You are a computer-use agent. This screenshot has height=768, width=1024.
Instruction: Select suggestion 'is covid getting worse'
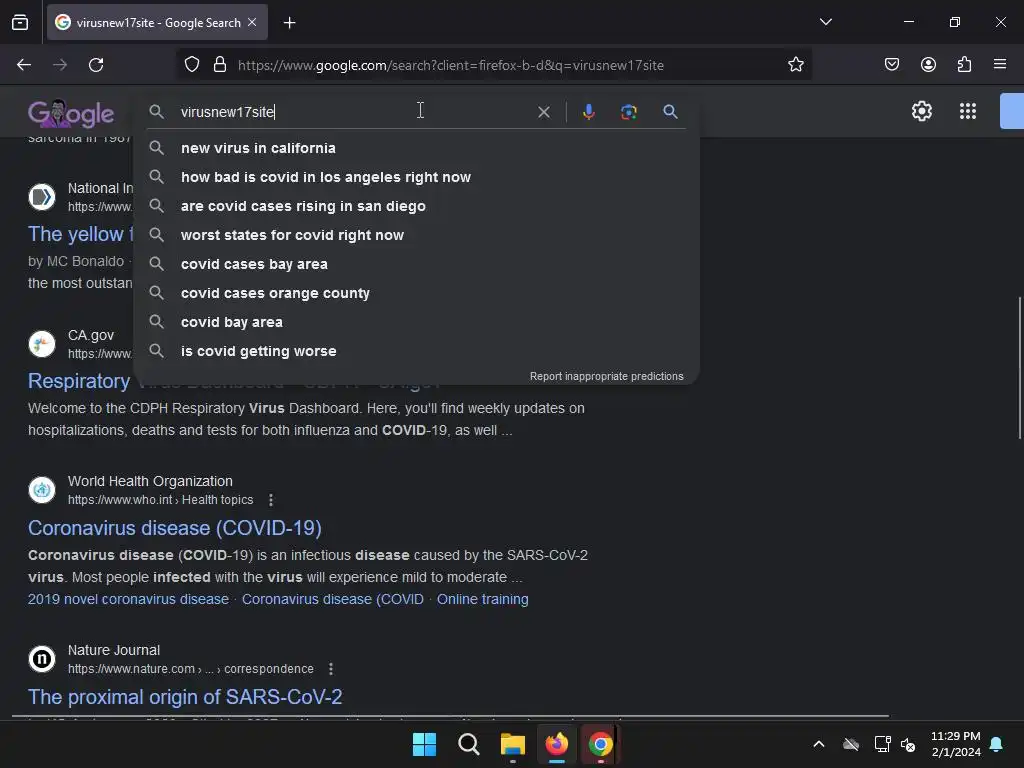pos(416,351)
